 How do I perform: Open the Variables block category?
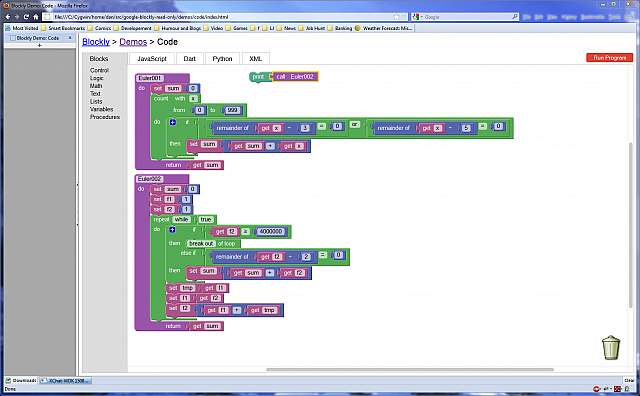[101, 109]
